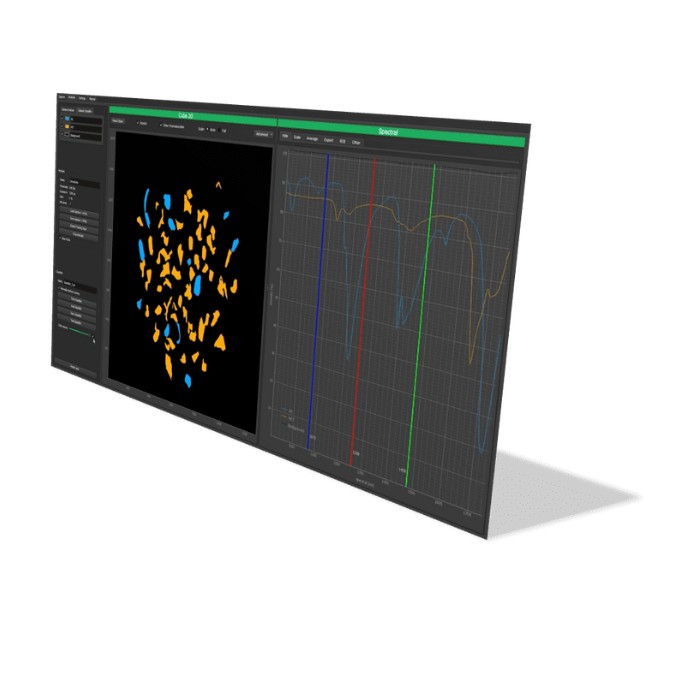Screen dimensions: 700x700
Task: Toggle the Stretch checkbox
Action: [x=139, y=124]
